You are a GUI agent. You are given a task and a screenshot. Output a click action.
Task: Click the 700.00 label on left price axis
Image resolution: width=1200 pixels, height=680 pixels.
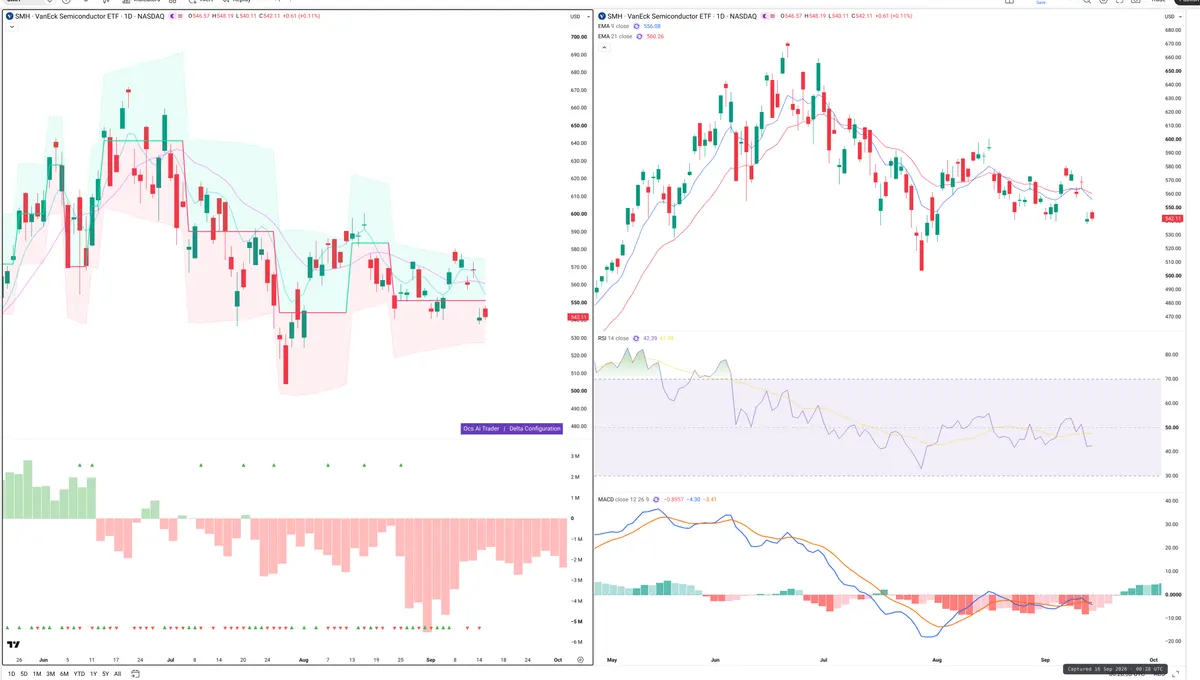(578, 36)
